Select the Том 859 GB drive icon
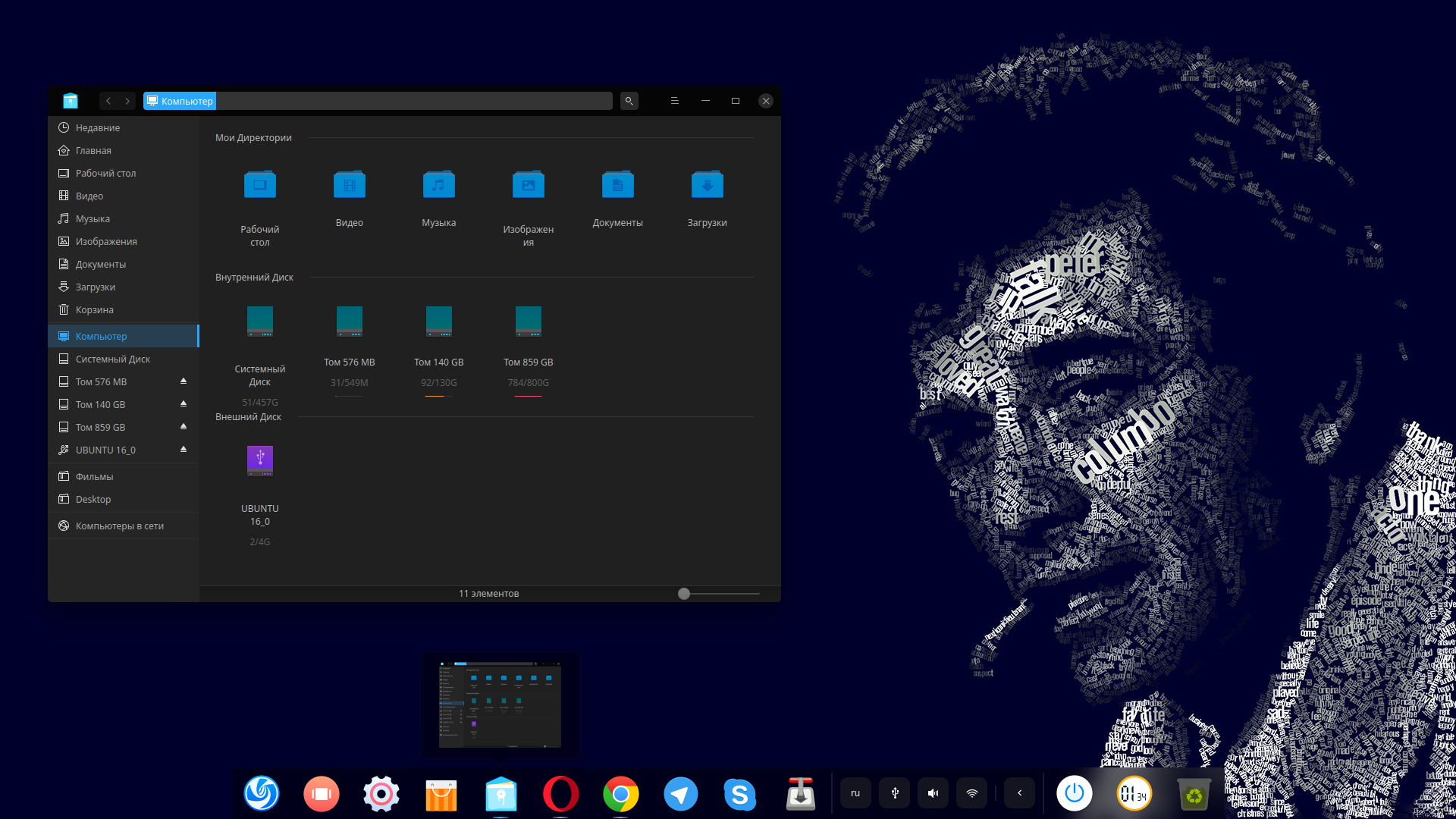Viewport: 1456px width, 819px height. tap(529, 322)
